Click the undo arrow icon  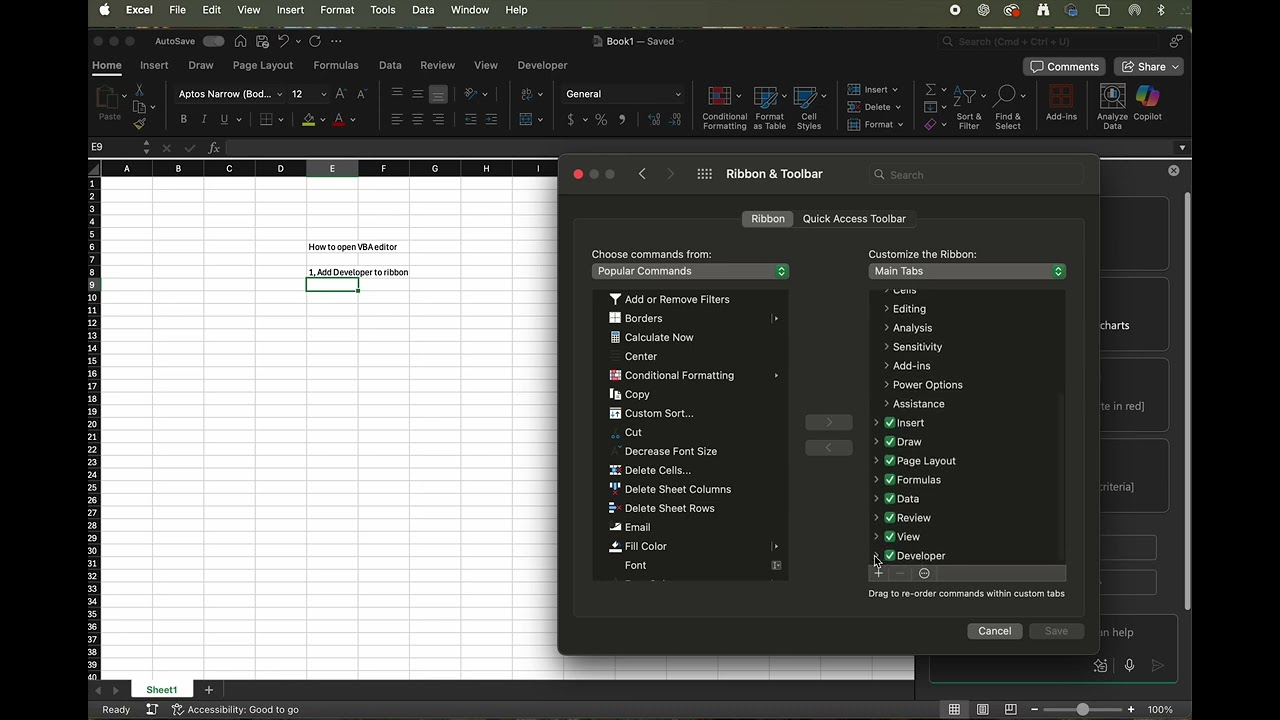[283, 41]
